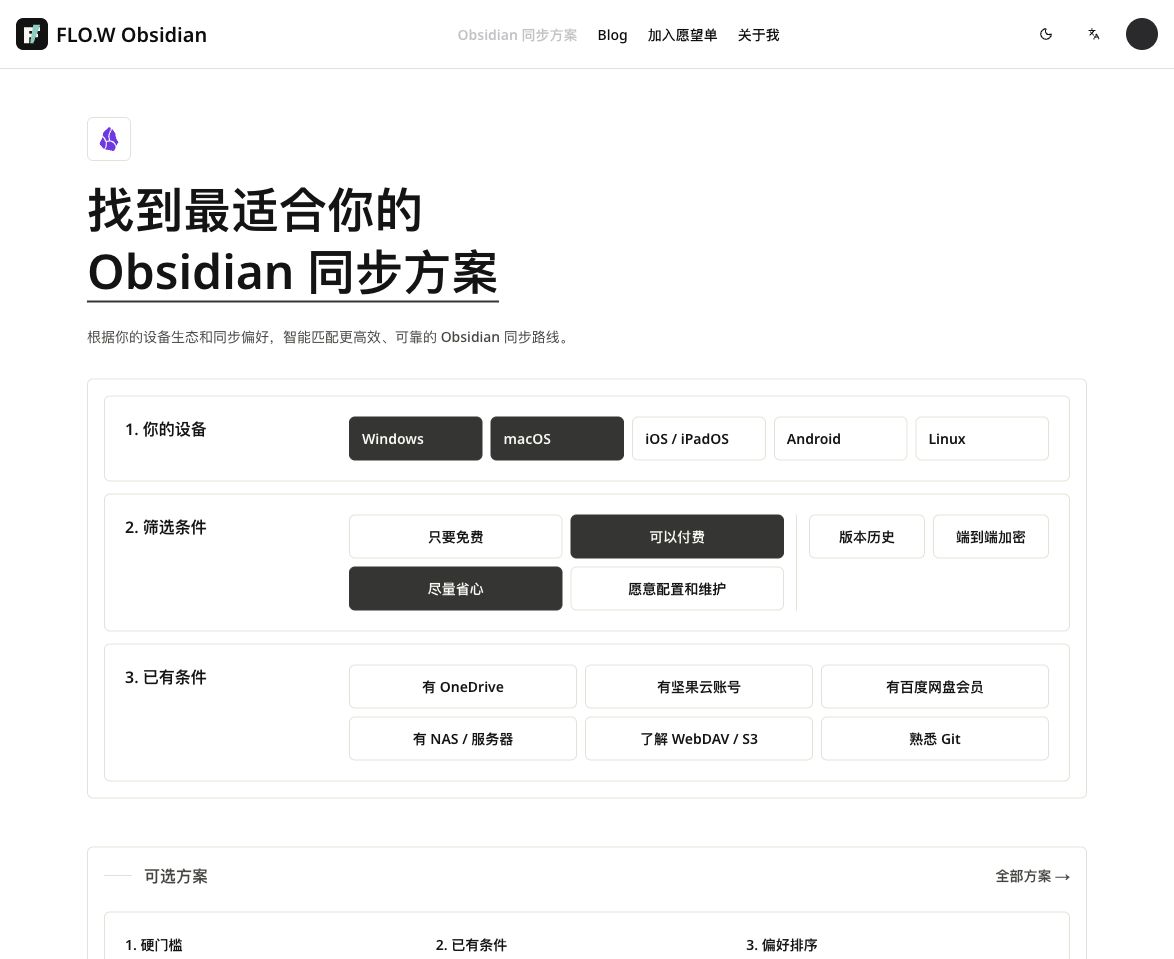The width and height of the screenshot is (1174, 959).
Task: Click the purple Obsidian crystal icon
Action: 109,139
